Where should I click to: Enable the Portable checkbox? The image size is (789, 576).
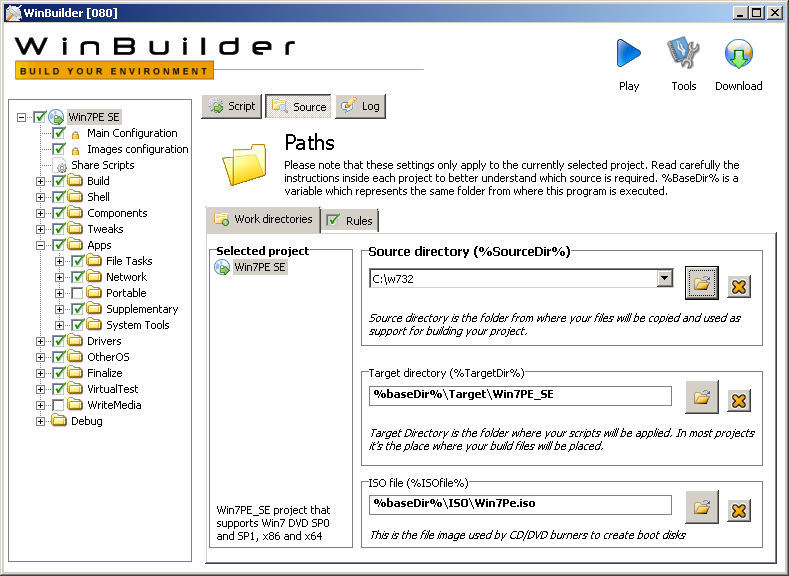[x=77, y=293]
